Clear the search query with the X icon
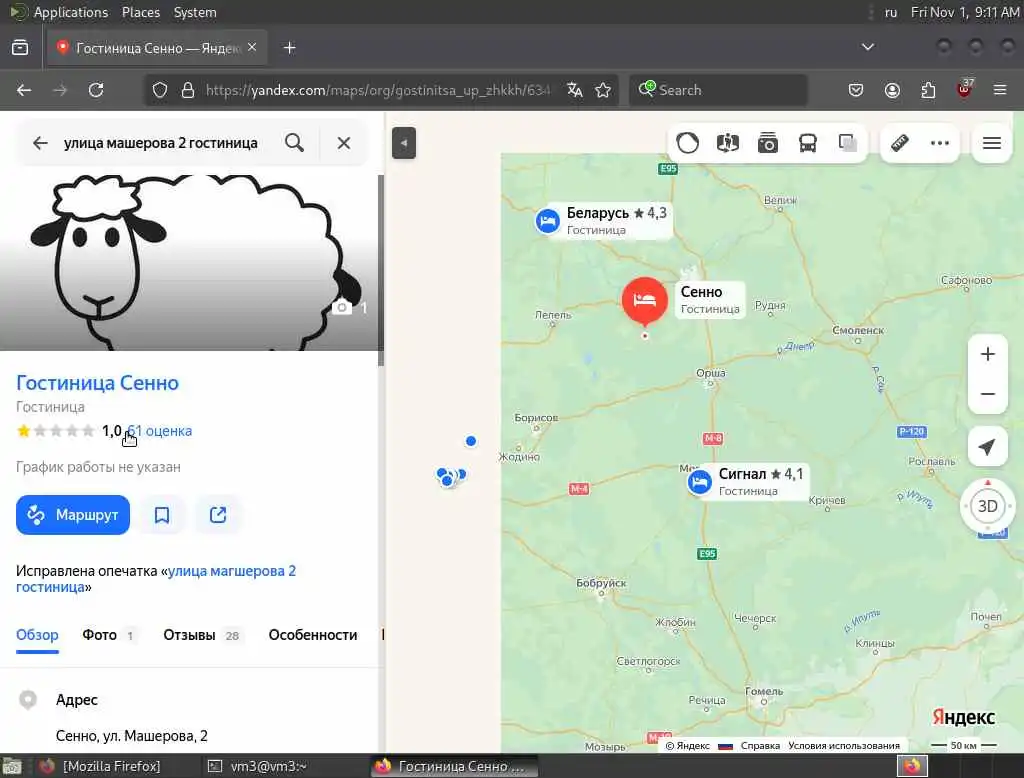 click(x=344, y=143)
